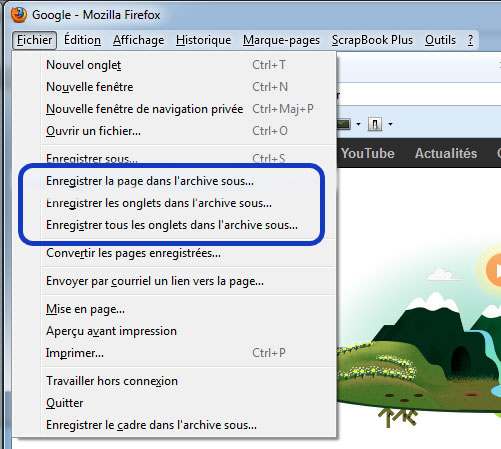
Task: Open the Actualités link
Action: pos(446,153)
